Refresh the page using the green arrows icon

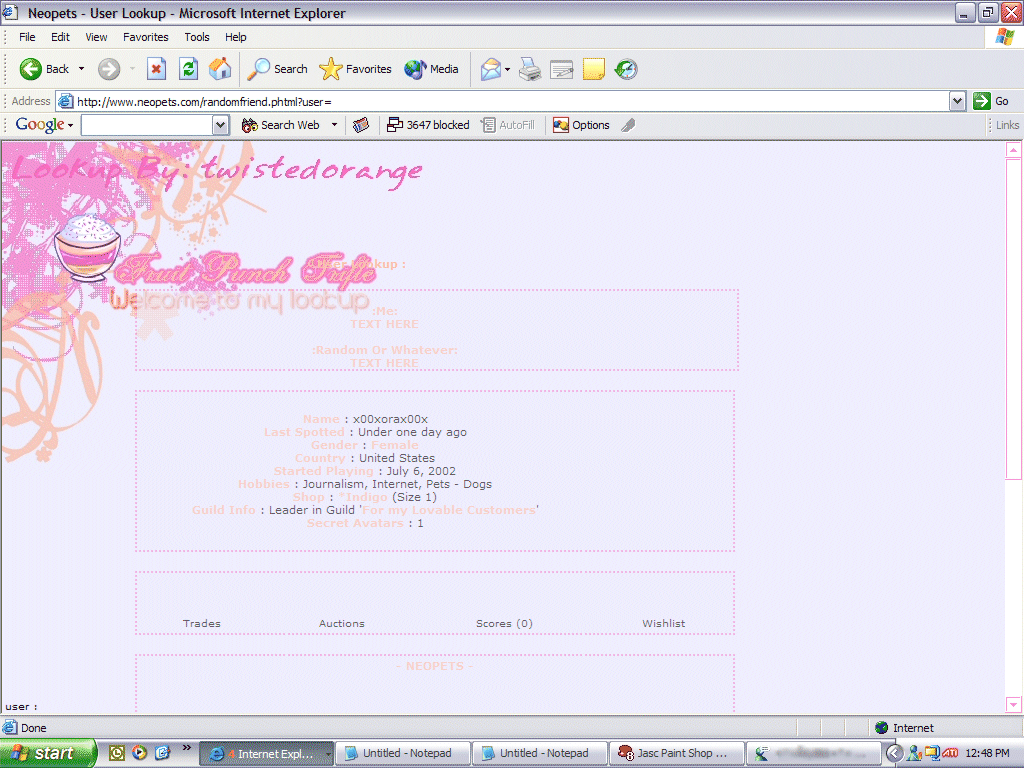[189, 69]
